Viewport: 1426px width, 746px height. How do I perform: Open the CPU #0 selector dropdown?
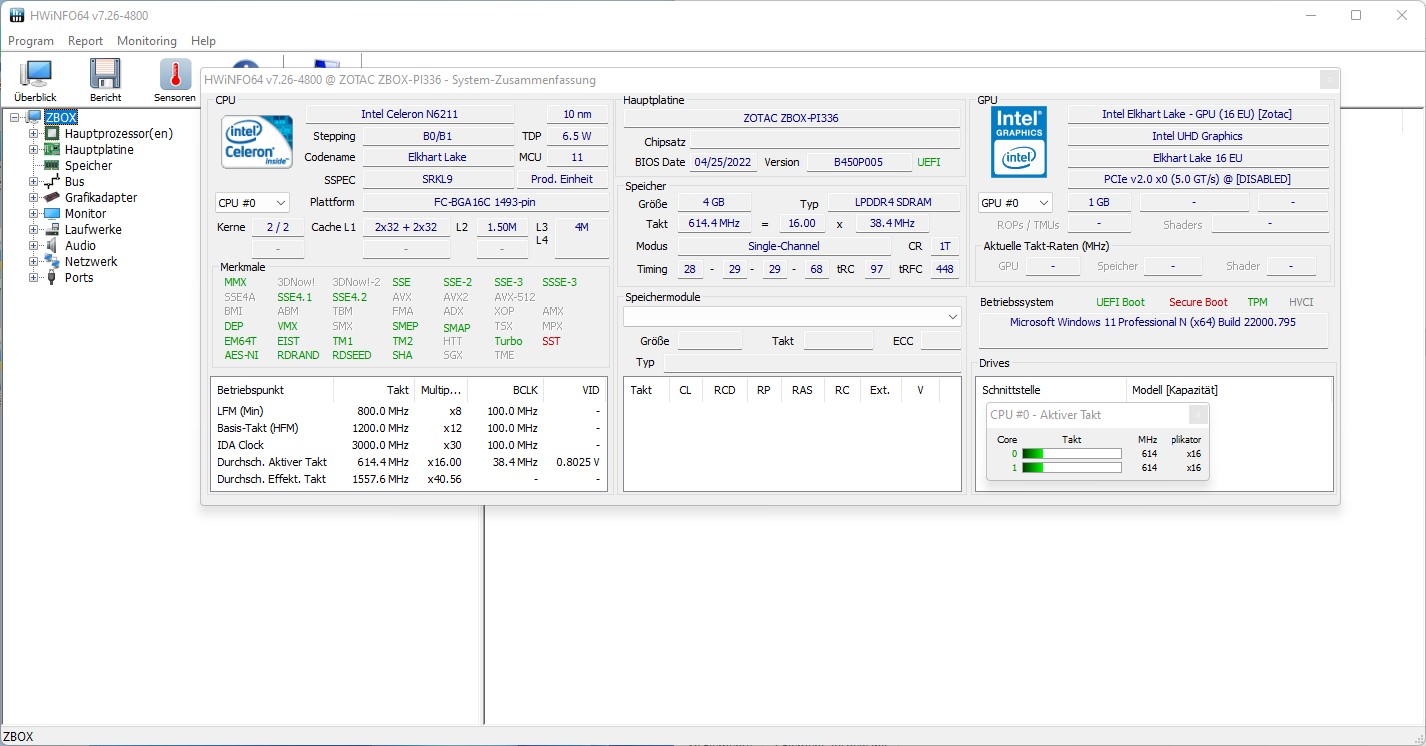click(x=252, y=203)
